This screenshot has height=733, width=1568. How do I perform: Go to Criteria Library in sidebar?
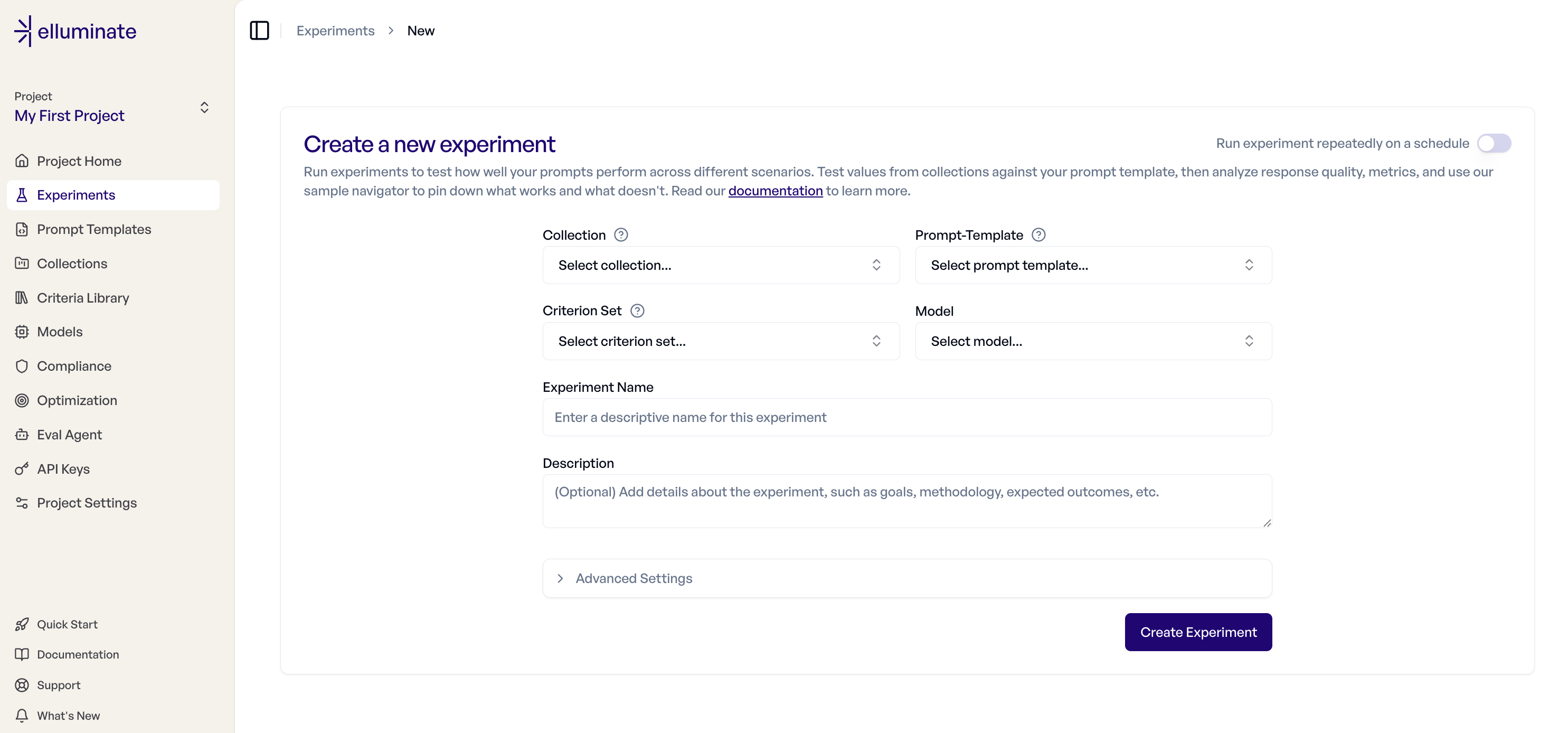click(83, 298)
